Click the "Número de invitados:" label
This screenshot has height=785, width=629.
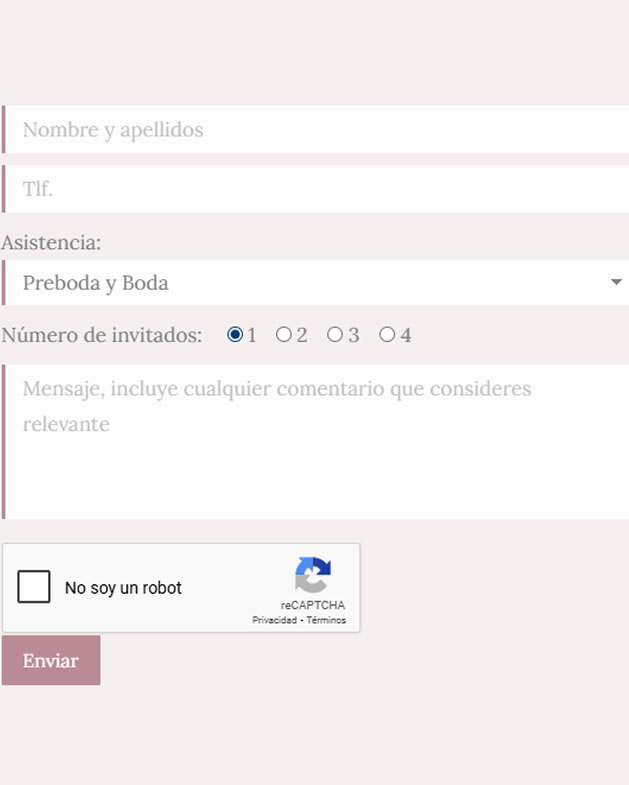[x=101, y=335]
